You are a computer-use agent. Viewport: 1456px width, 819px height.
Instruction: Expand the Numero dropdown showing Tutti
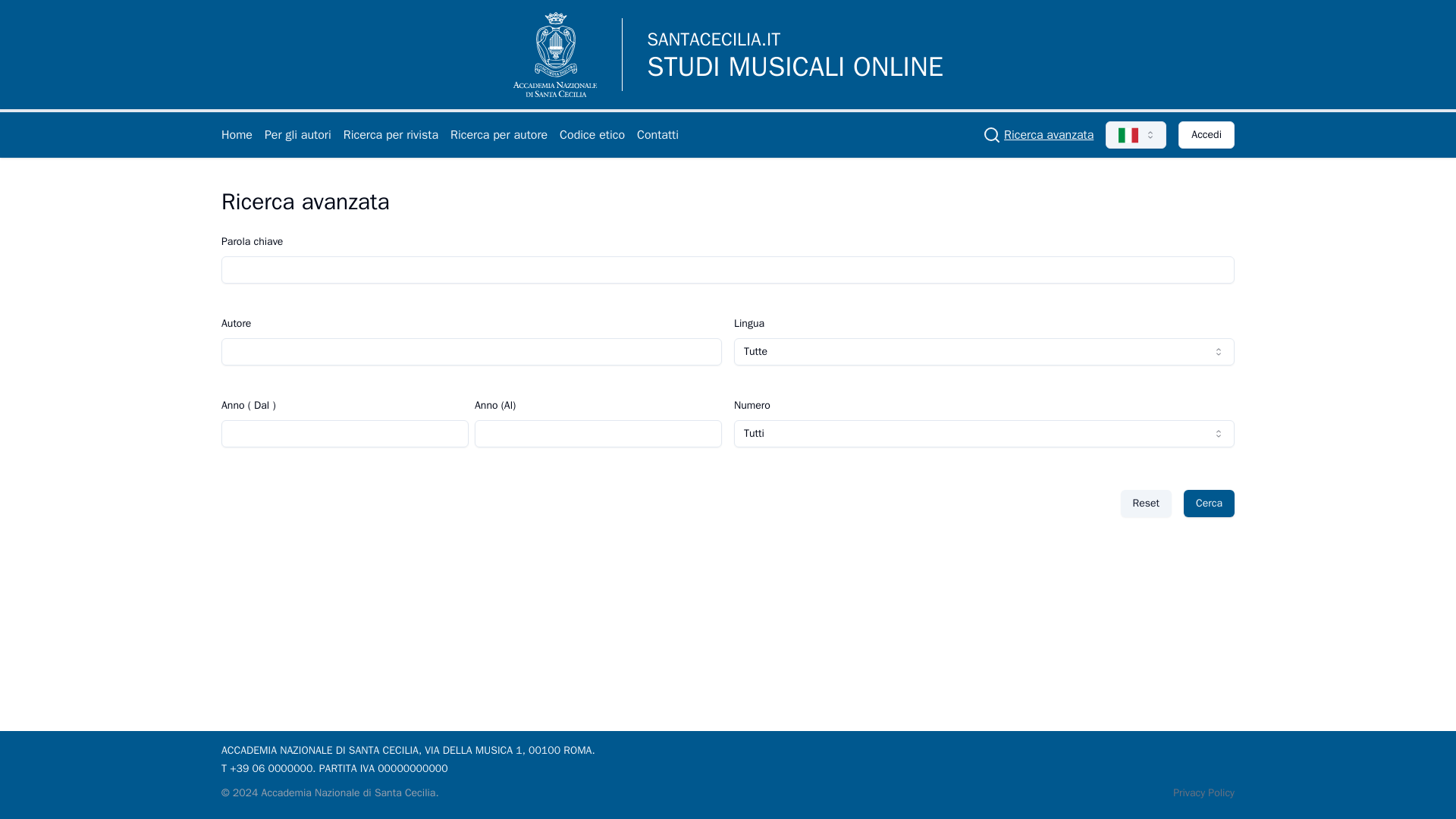(984, 434)
